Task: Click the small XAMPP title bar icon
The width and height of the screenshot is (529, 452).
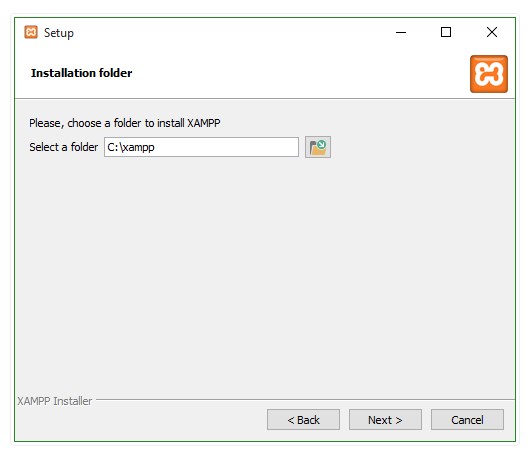Action: [x=31, y=32]
